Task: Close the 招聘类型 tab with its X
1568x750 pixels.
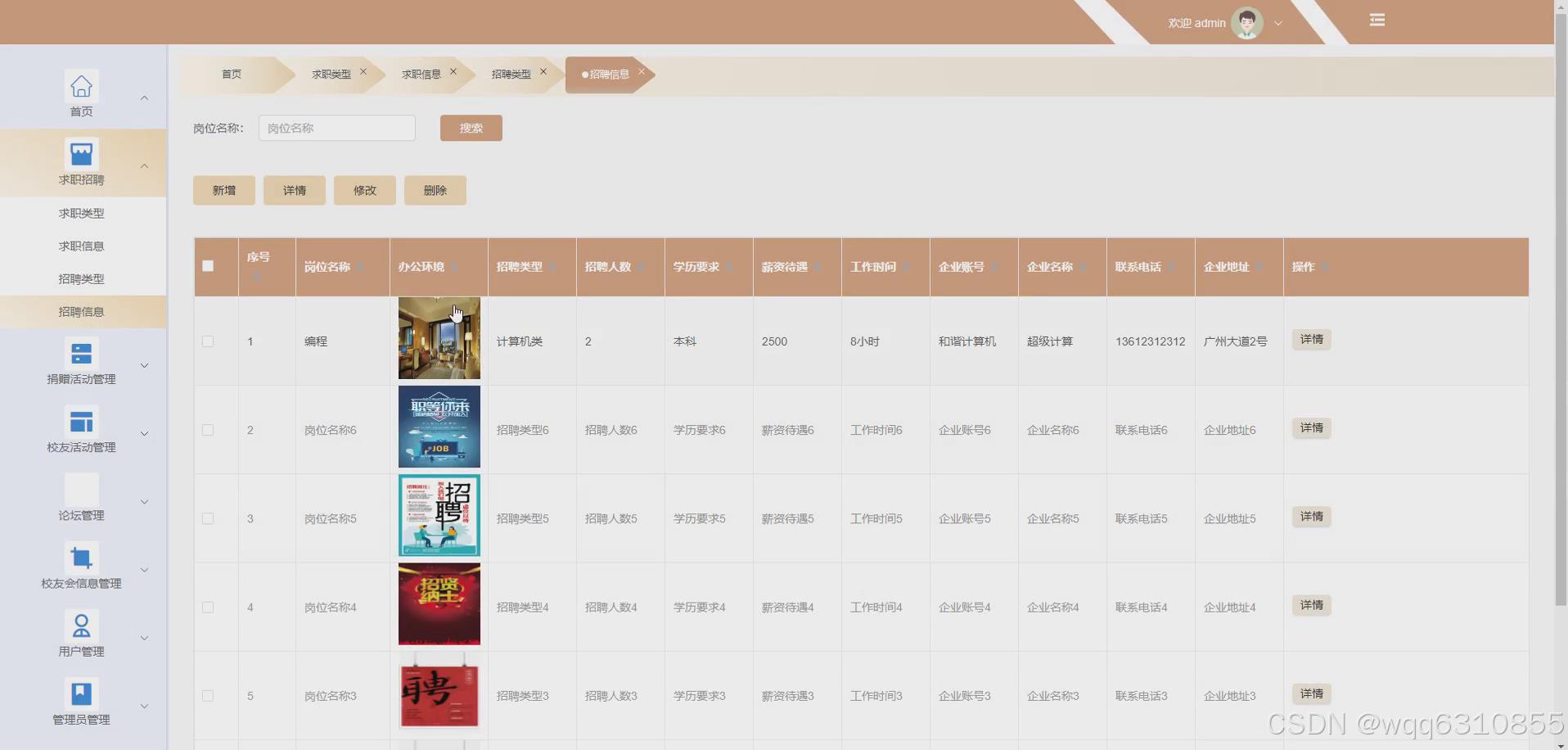Action: [543, 71]
